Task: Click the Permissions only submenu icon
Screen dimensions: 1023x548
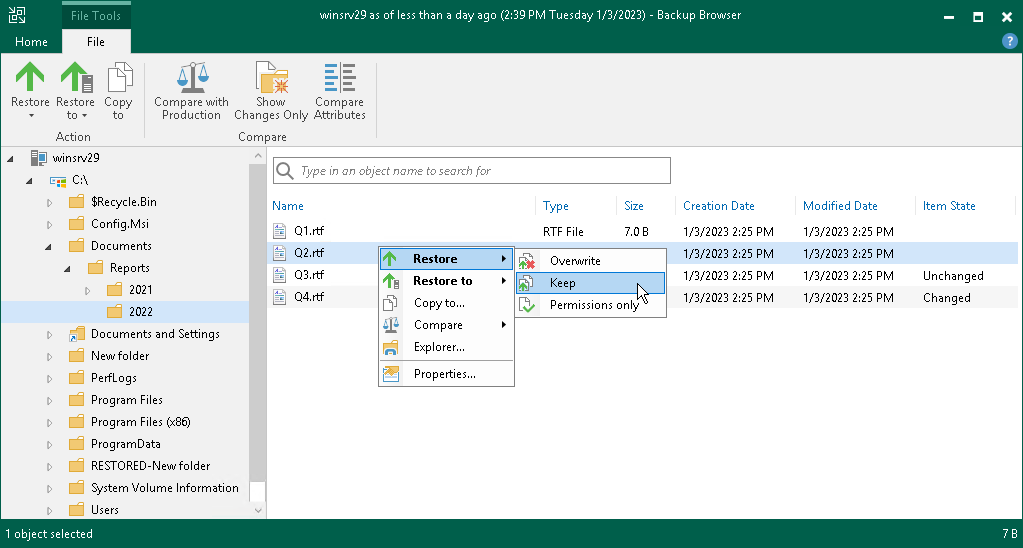Action: tap(527, 305)
